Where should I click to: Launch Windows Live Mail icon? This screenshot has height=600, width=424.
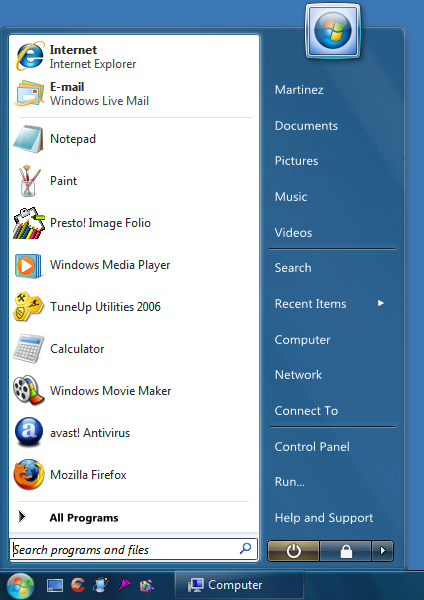pos(28,94)
